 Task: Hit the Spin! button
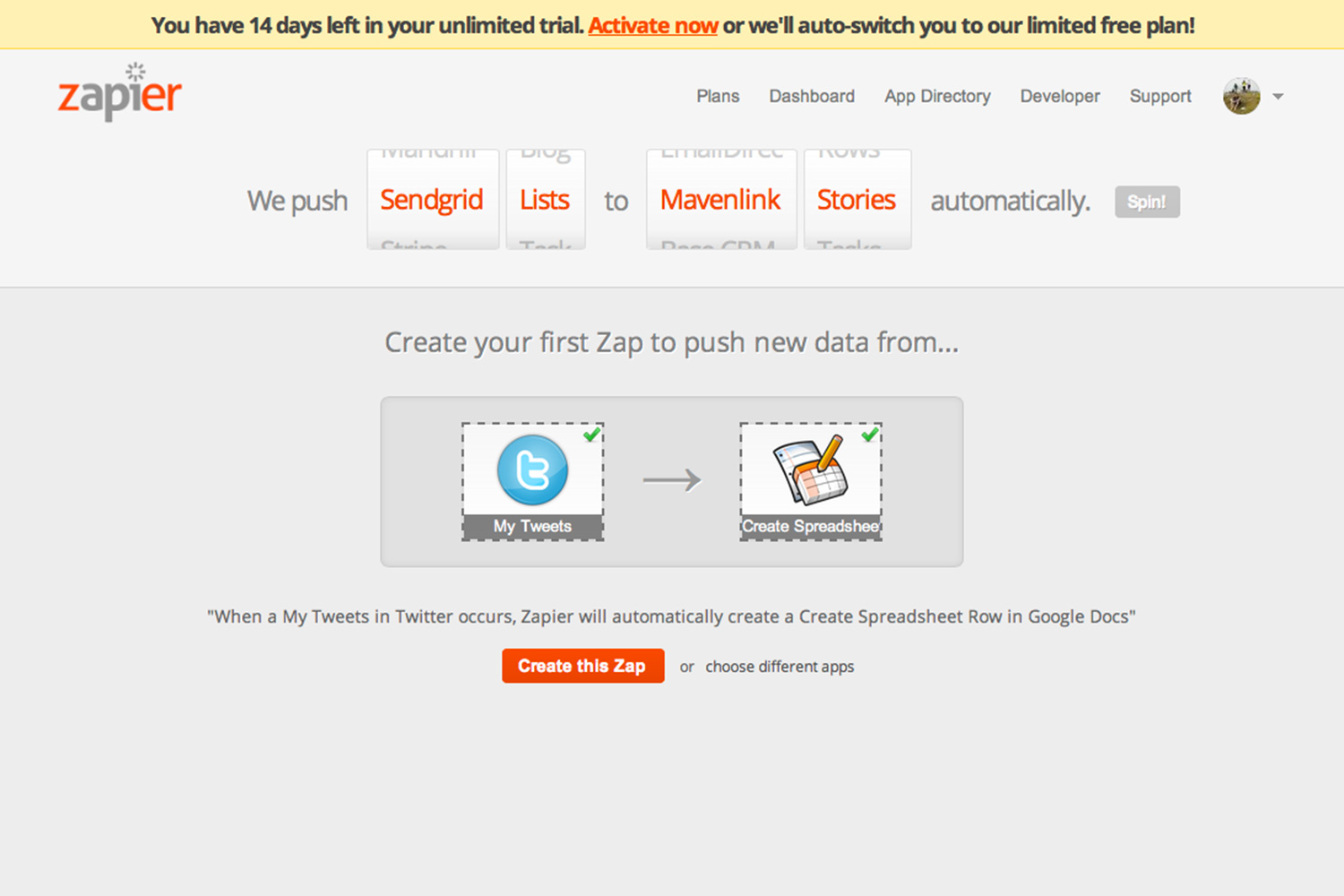coord(1147,202)
